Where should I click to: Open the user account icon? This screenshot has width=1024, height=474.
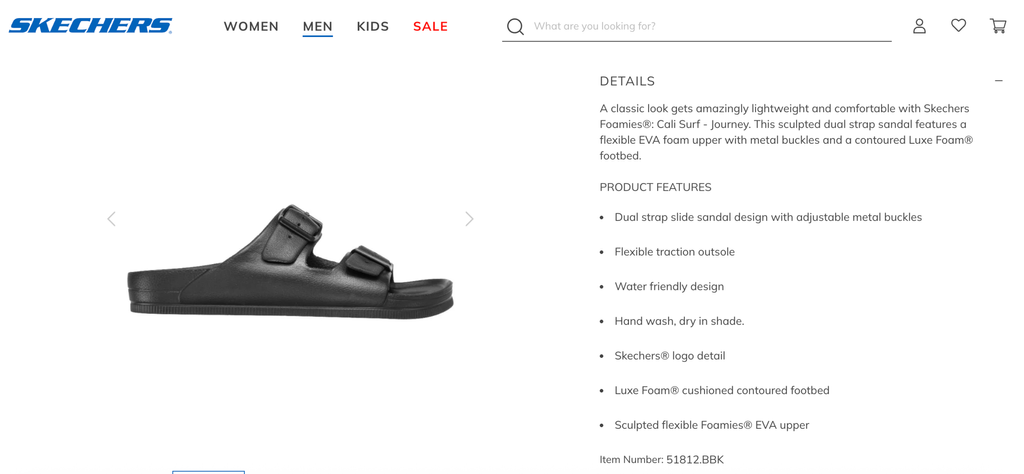click(919, 26)
